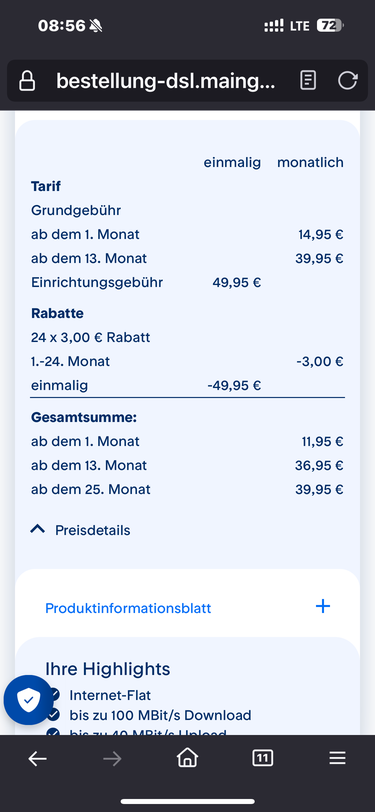
Task: Reload the page with refresh icon
Action: click(x=348, y=81)
